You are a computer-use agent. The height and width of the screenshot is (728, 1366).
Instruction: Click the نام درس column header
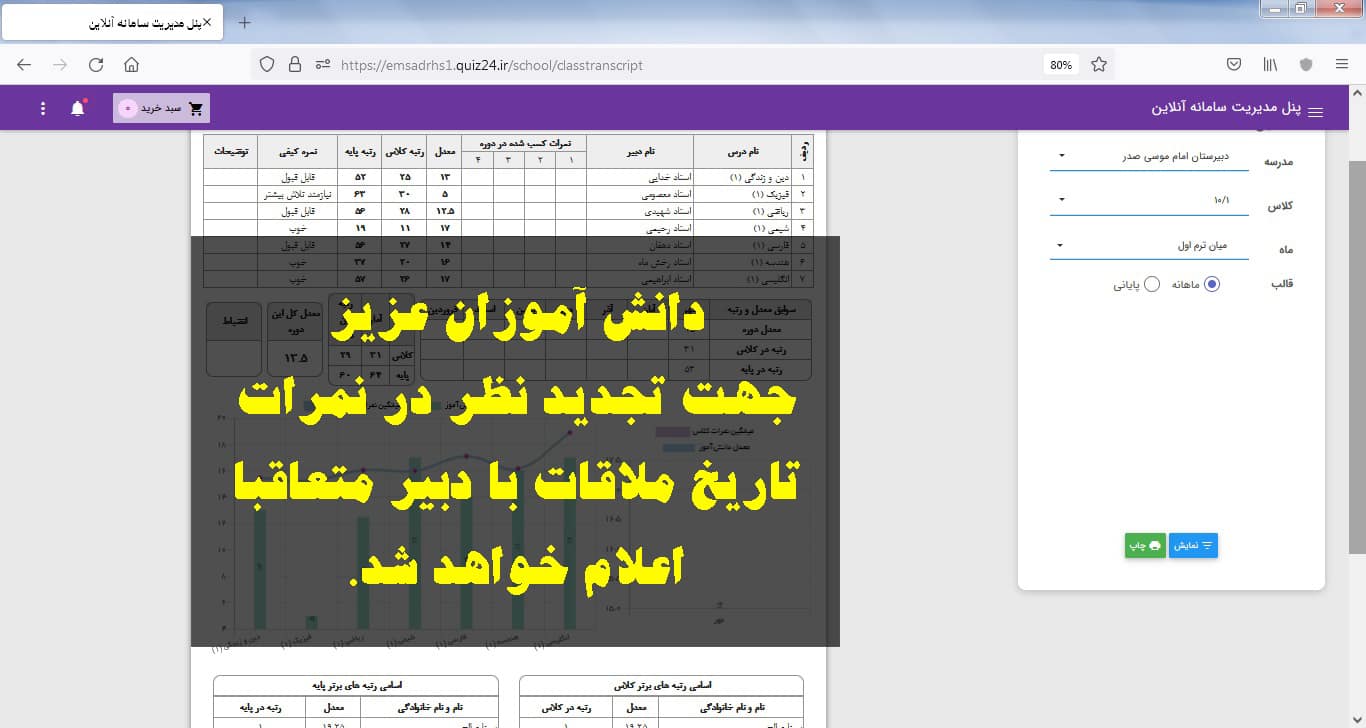click(741, 152)
